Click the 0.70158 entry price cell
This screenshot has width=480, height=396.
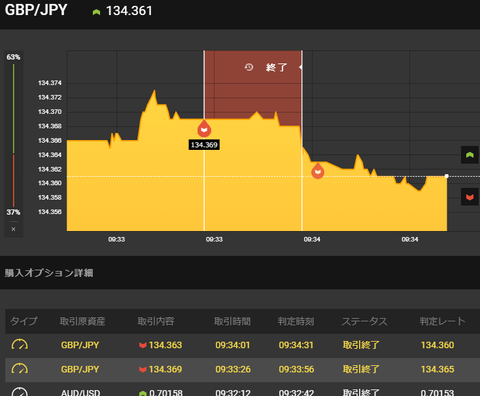[166, 392]
